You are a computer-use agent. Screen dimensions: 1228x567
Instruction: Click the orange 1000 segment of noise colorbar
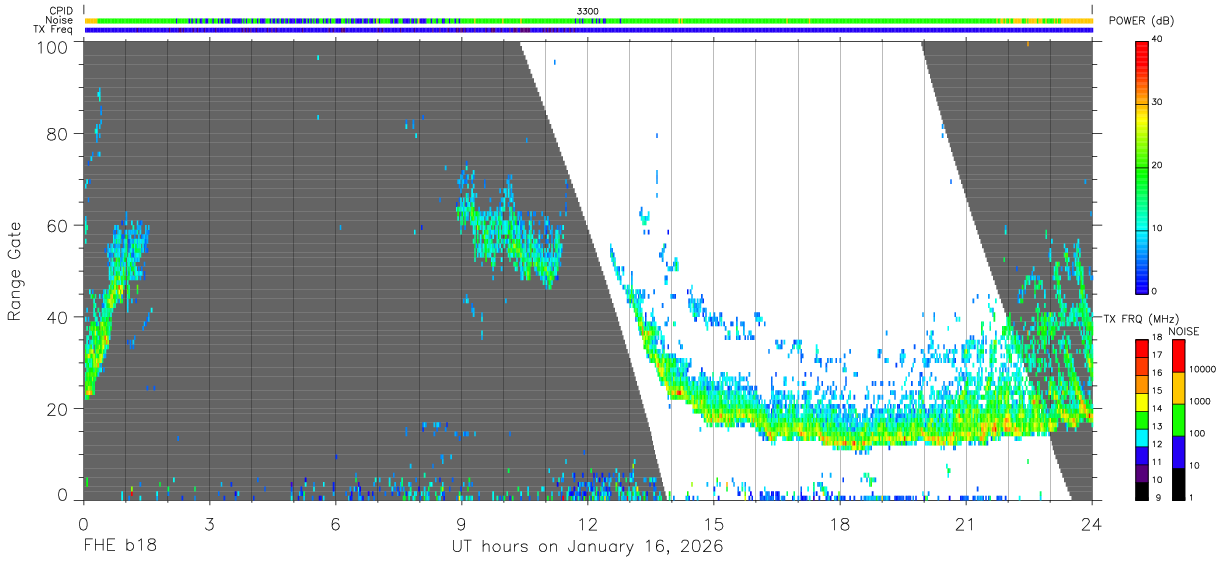pyautogui.click(x=1177, y=388)
